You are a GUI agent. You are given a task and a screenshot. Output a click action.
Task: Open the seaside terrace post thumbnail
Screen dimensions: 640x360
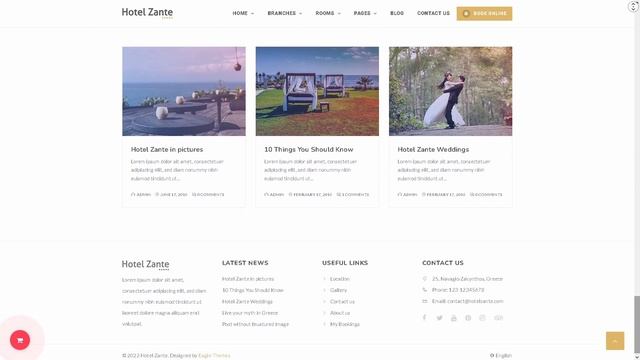coord(184,91)
